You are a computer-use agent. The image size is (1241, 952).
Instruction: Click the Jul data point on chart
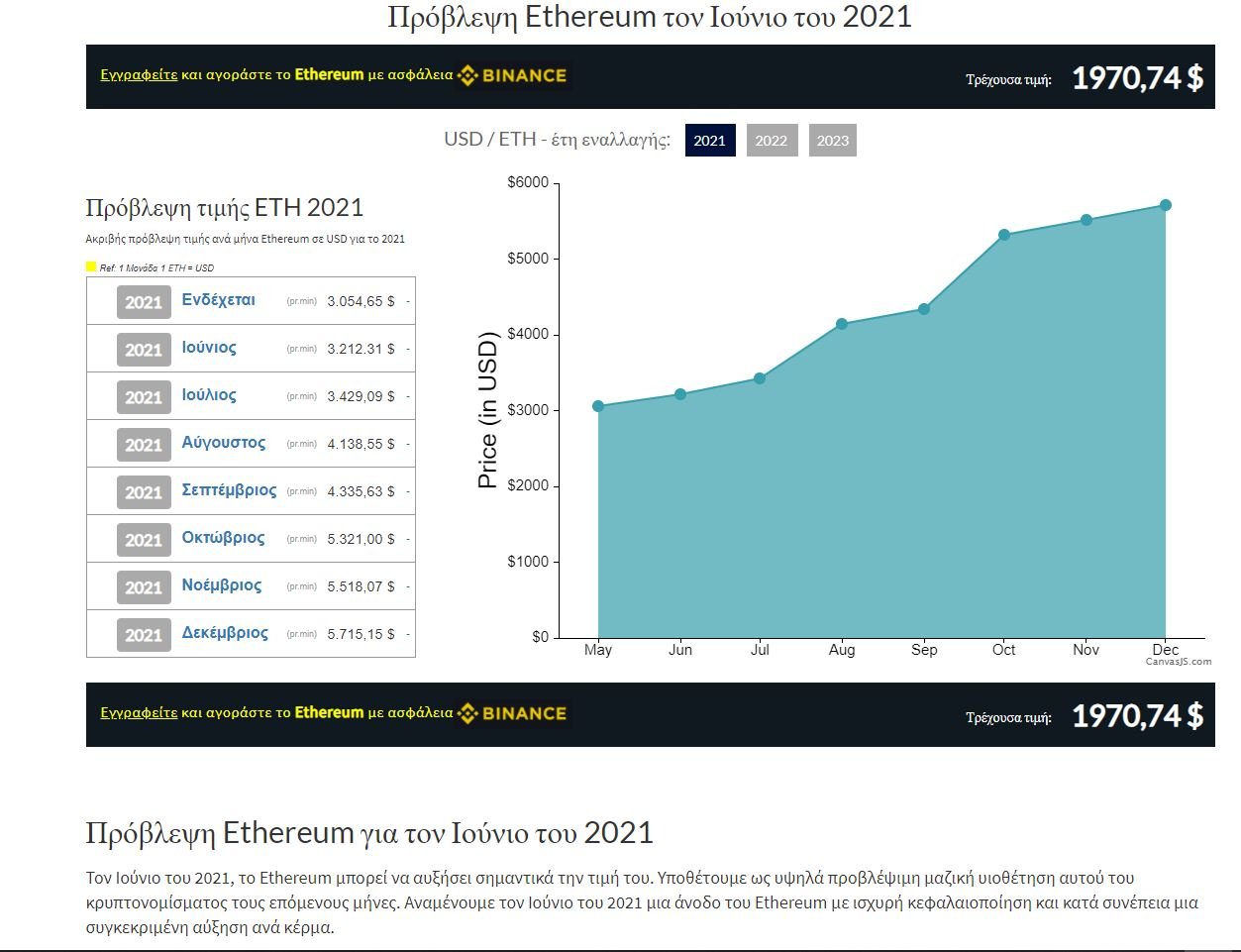(760, 378)
